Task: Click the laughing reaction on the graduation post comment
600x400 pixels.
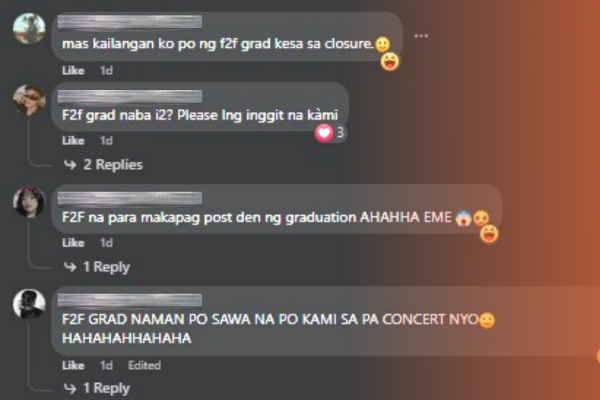Action: [489, 234]
